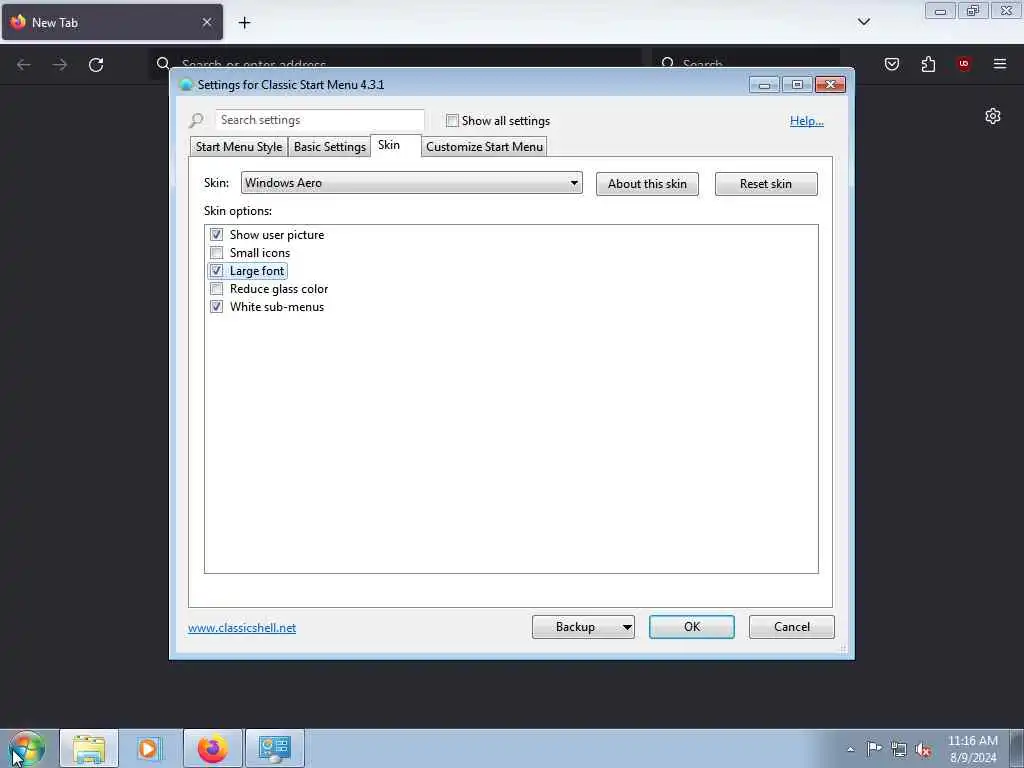Image resolution: width=1024 pixels, height=768 pixels.
Task: Launch Windows Media Player from taskbar
Action: coord(149,748)
